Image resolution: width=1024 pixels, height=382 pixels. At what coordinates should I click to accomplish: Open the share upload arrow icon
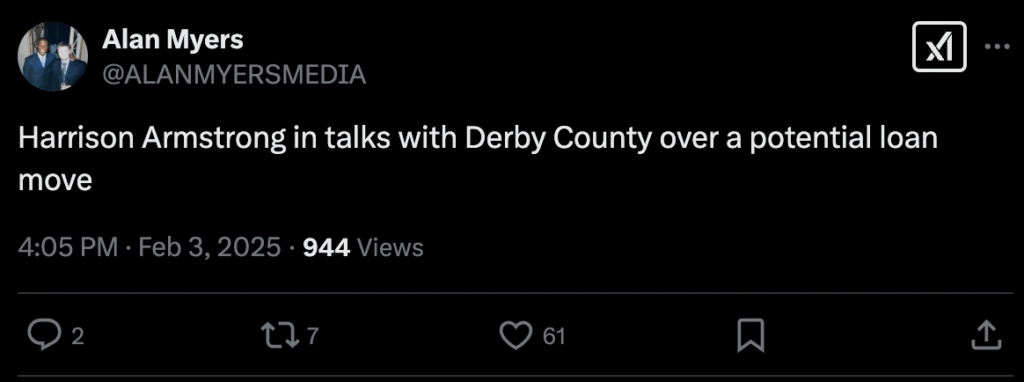coord(985,336)
